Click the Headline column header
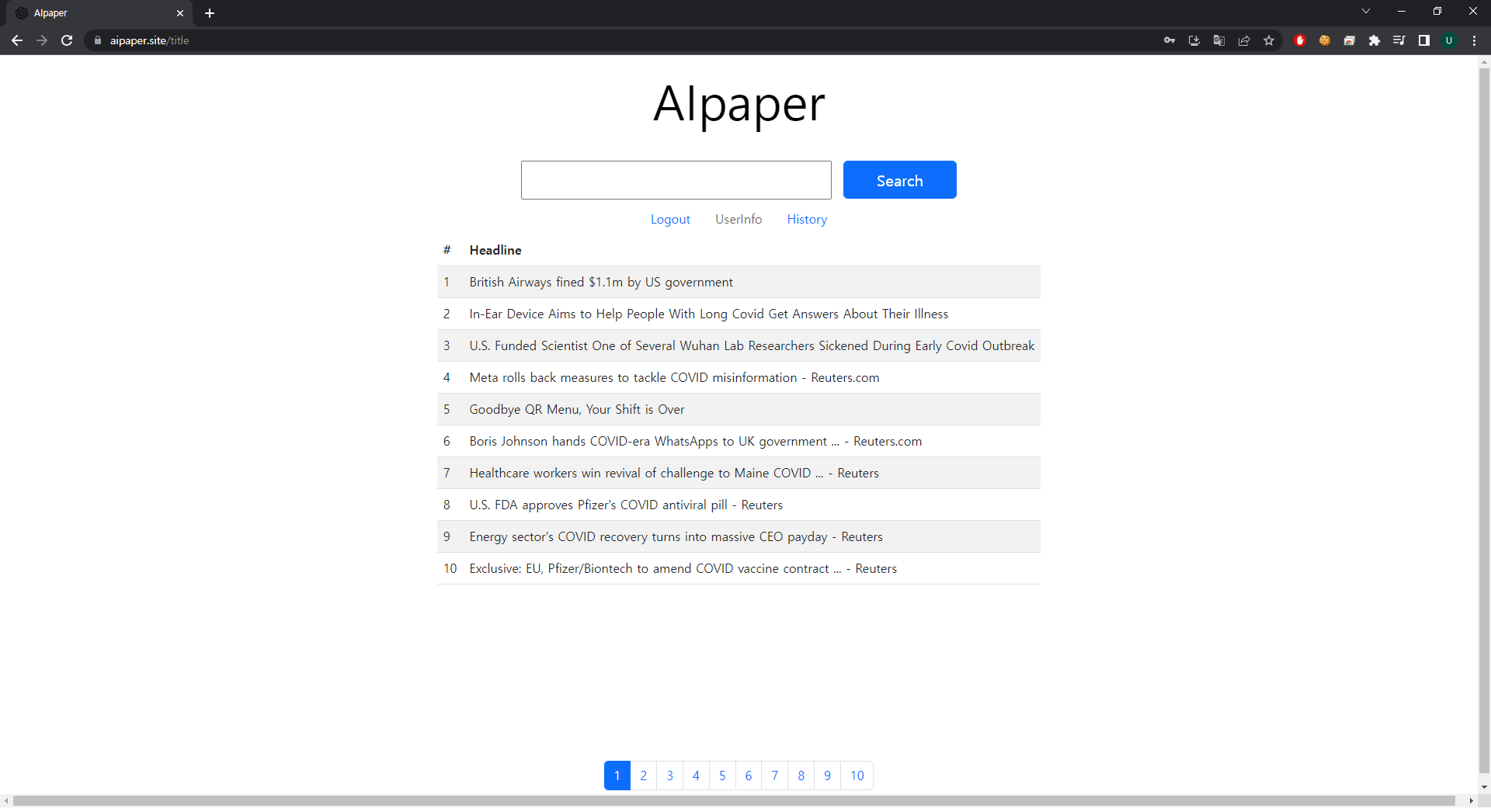The width and height of the screenshot is (1491, 812). [495, 250]
